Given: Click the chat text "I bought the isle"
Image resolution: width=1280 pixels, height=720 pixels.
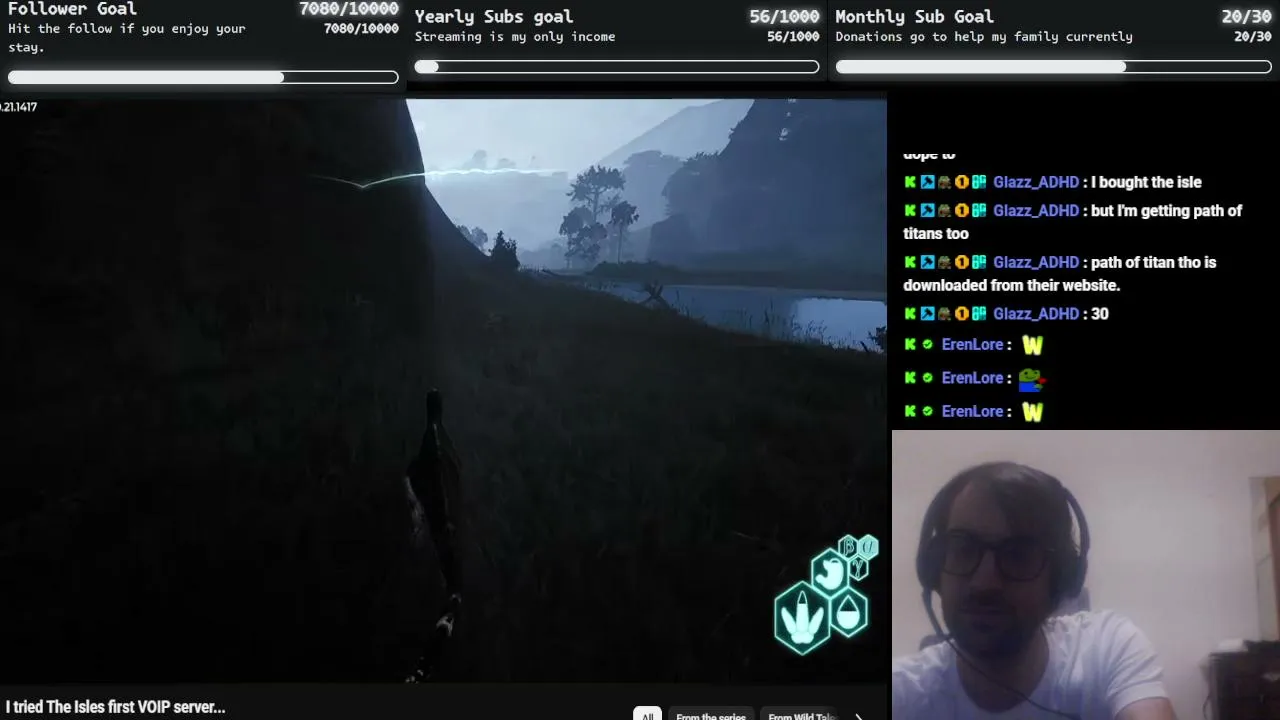Looking at the screenshot, I should tap(1146, 182).
